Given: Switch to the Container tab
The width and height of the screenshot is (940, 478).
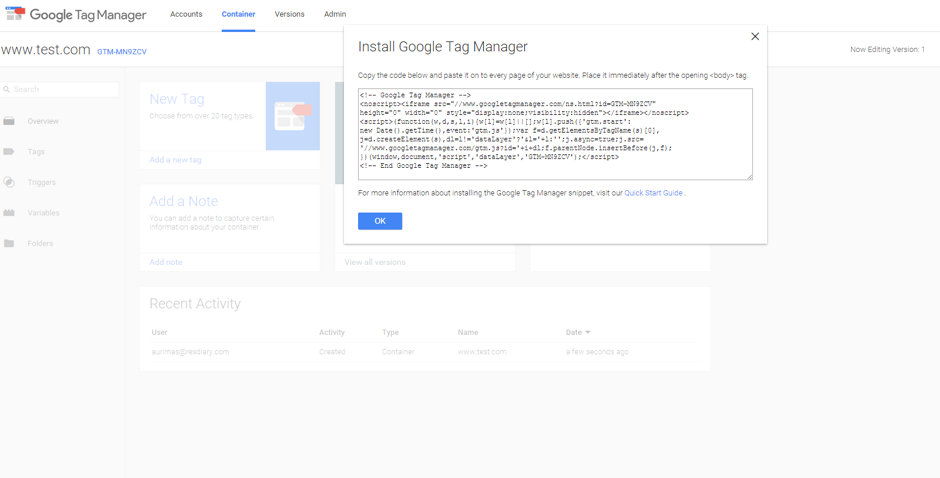Looking at the screenshot, I should coord(238,14).
